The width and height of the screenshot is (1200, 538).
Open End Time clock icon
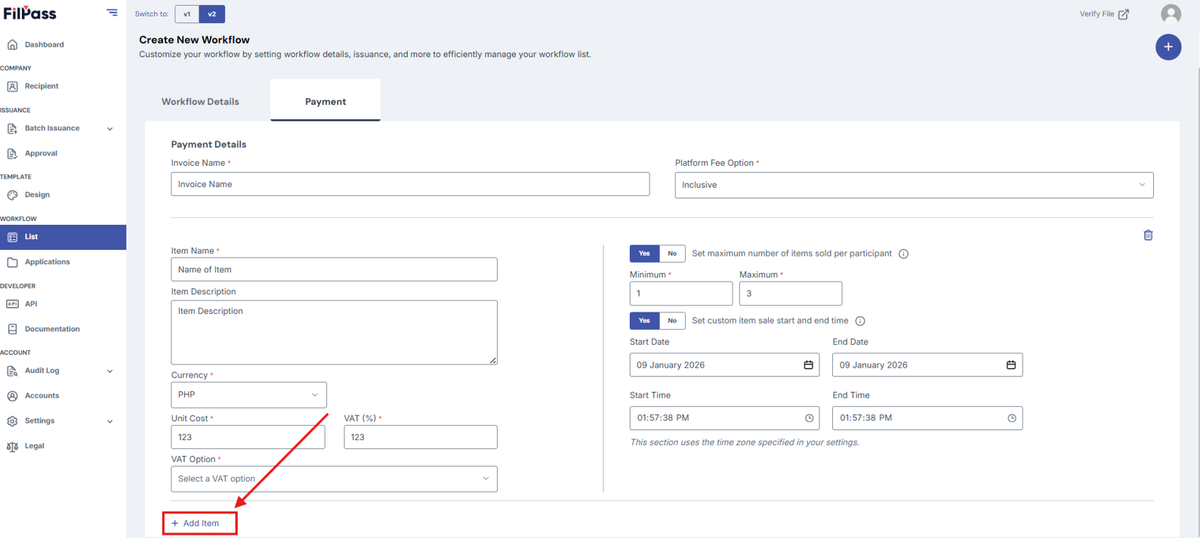click(1012, 418)
